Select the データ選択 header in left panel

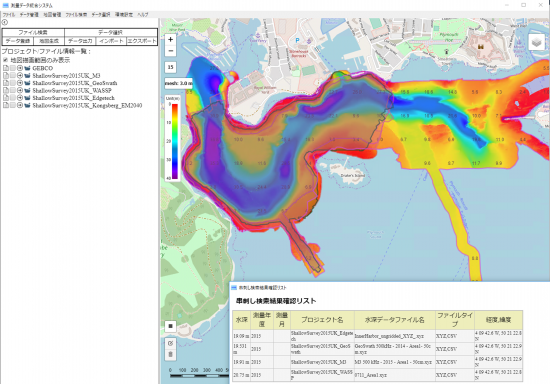111,33
